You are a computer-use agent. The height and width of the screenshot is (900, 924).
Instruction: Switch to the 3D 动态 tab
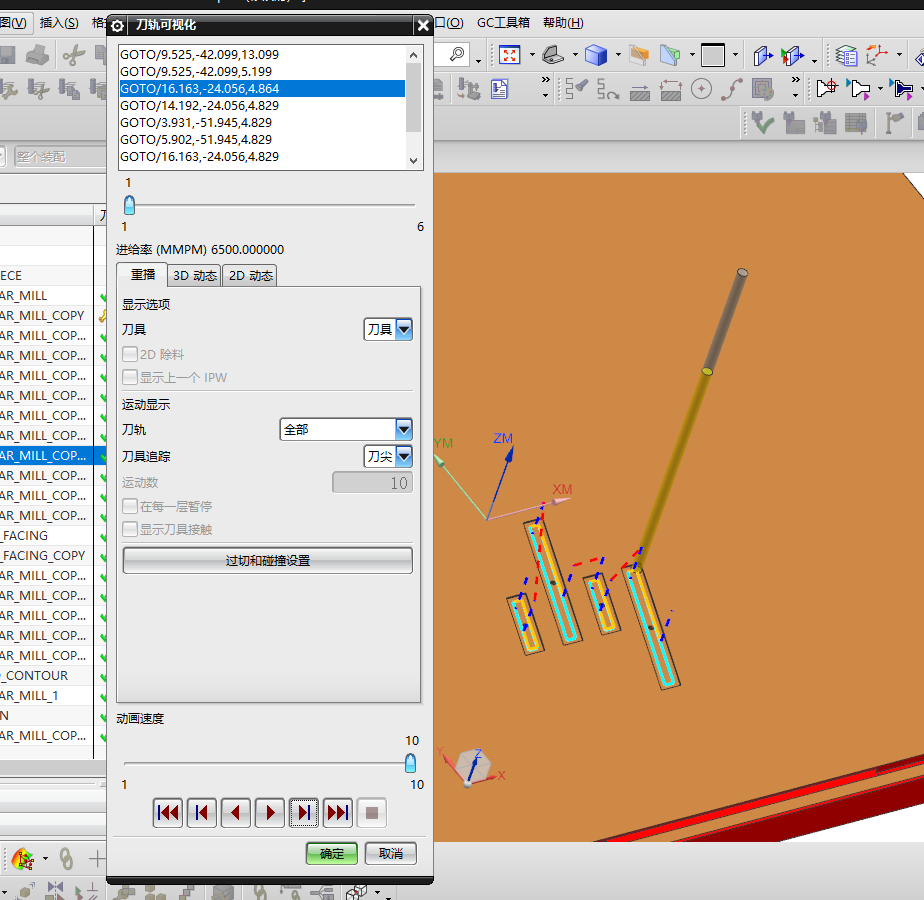coord(194,276)
